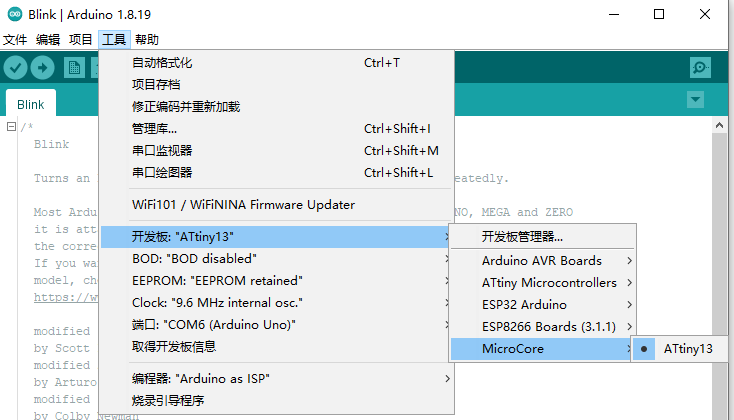Click 取得开发板信息 menu entry
The height and width of the screenshot is (420, 734).
pos(276,347)
